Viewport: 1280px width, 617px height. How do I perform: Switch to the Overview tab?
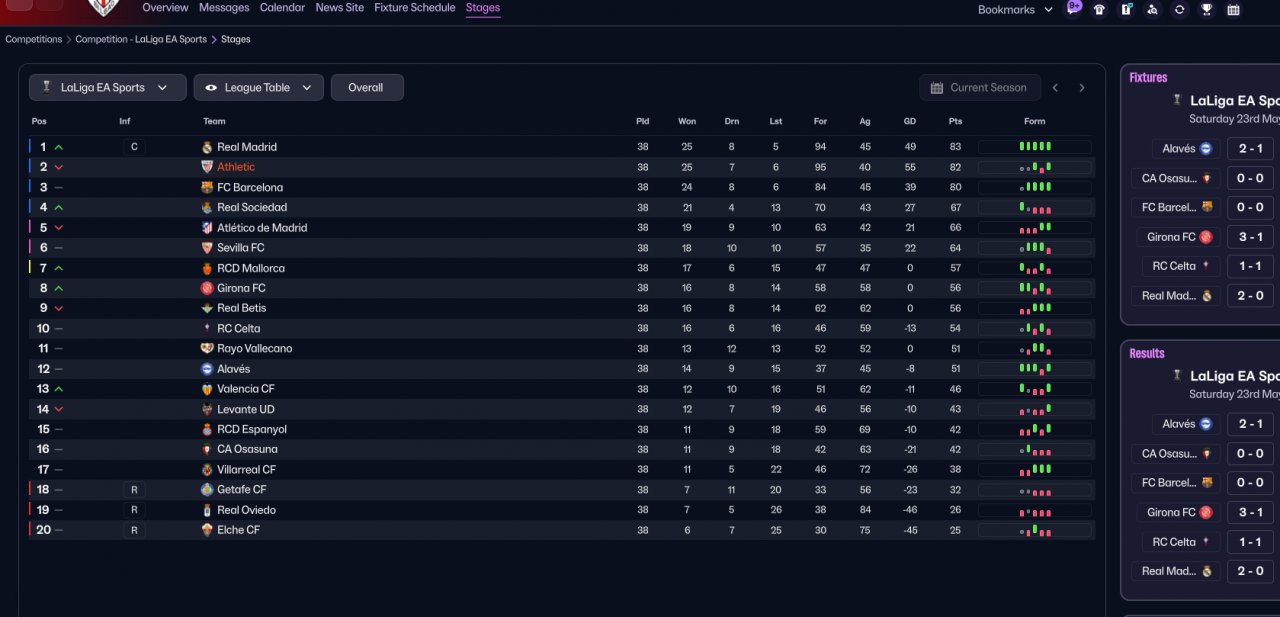pyautogui.click(x=165, y=8)
